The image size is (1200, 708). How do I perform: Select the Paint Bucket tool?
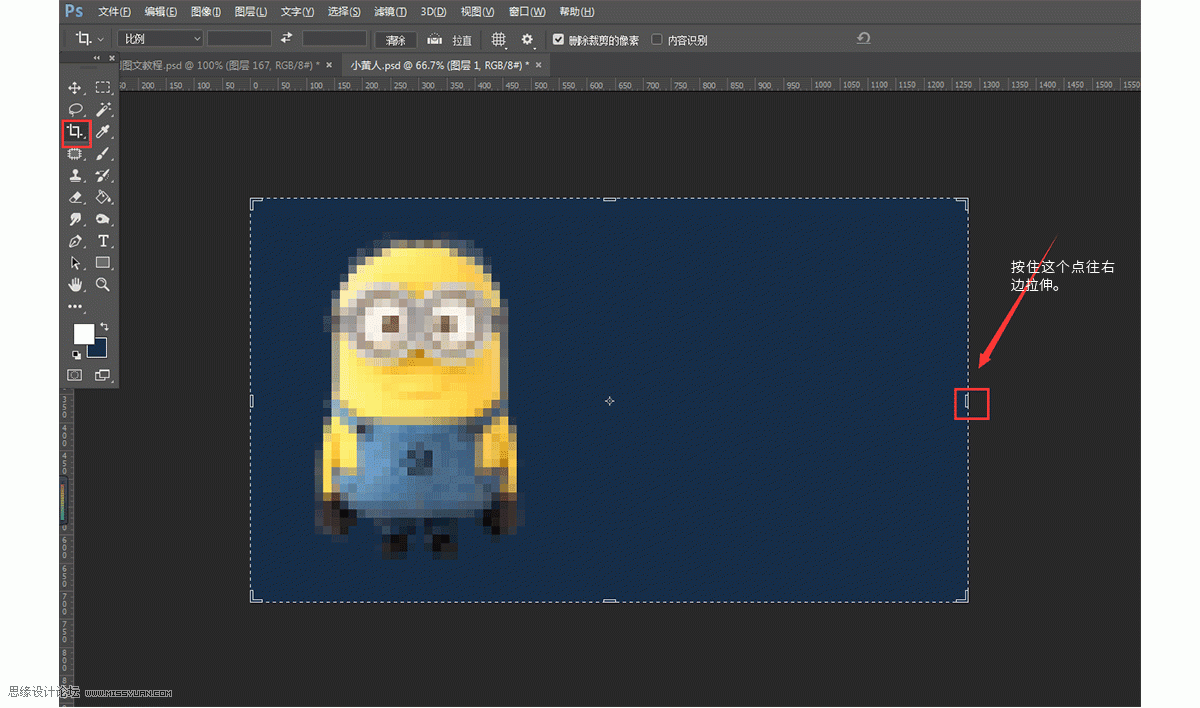[x=103, y=198]
